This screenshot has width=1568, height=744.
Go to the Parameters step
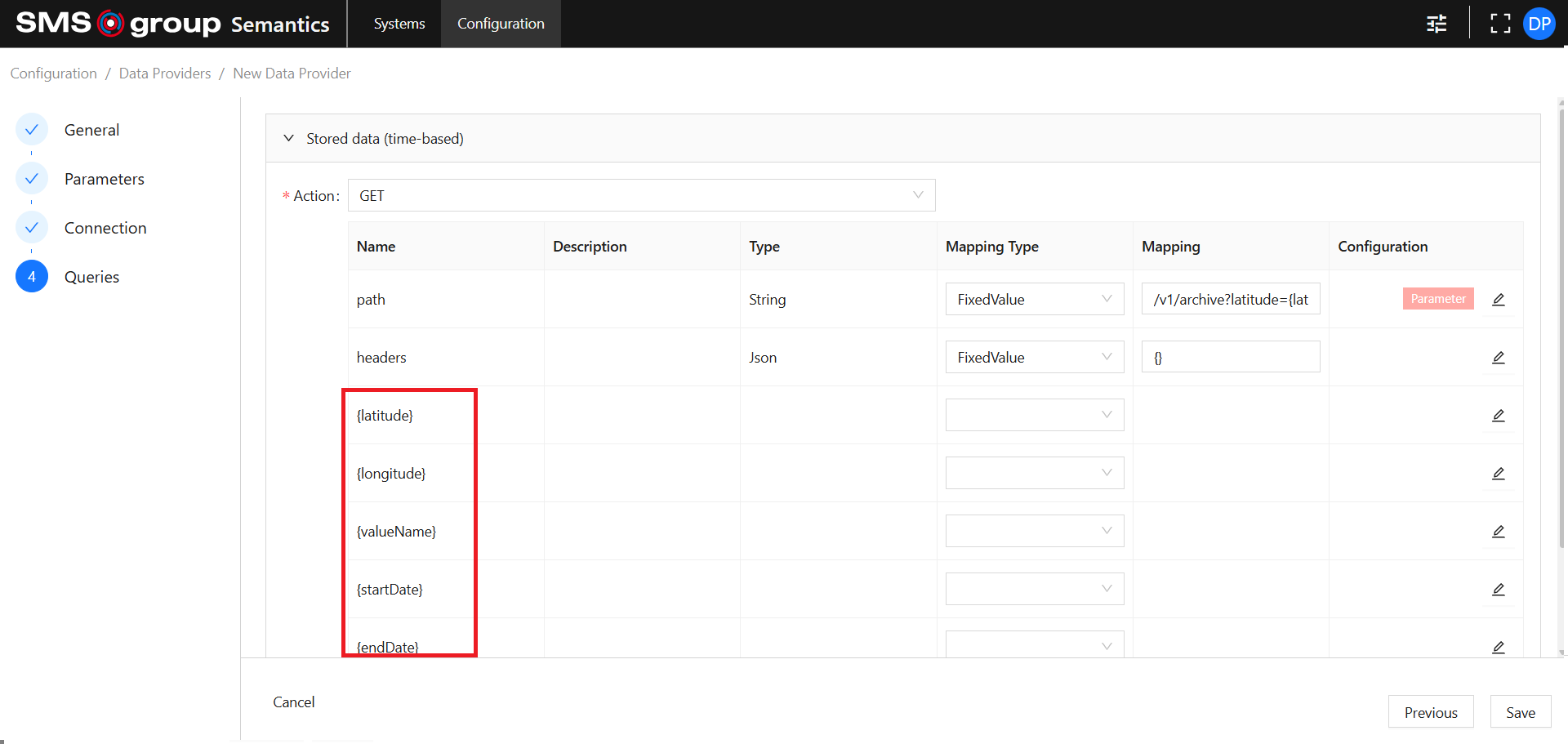coord(105,179)
